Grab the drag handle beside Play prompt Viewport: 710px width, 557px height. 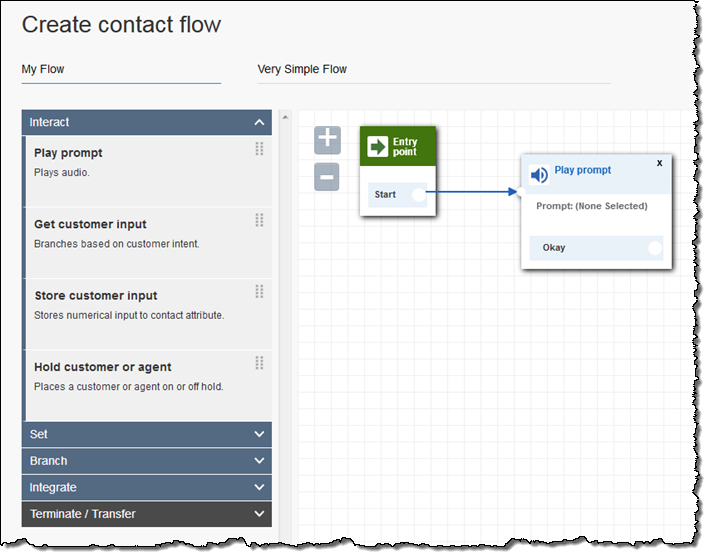(259, 149)
